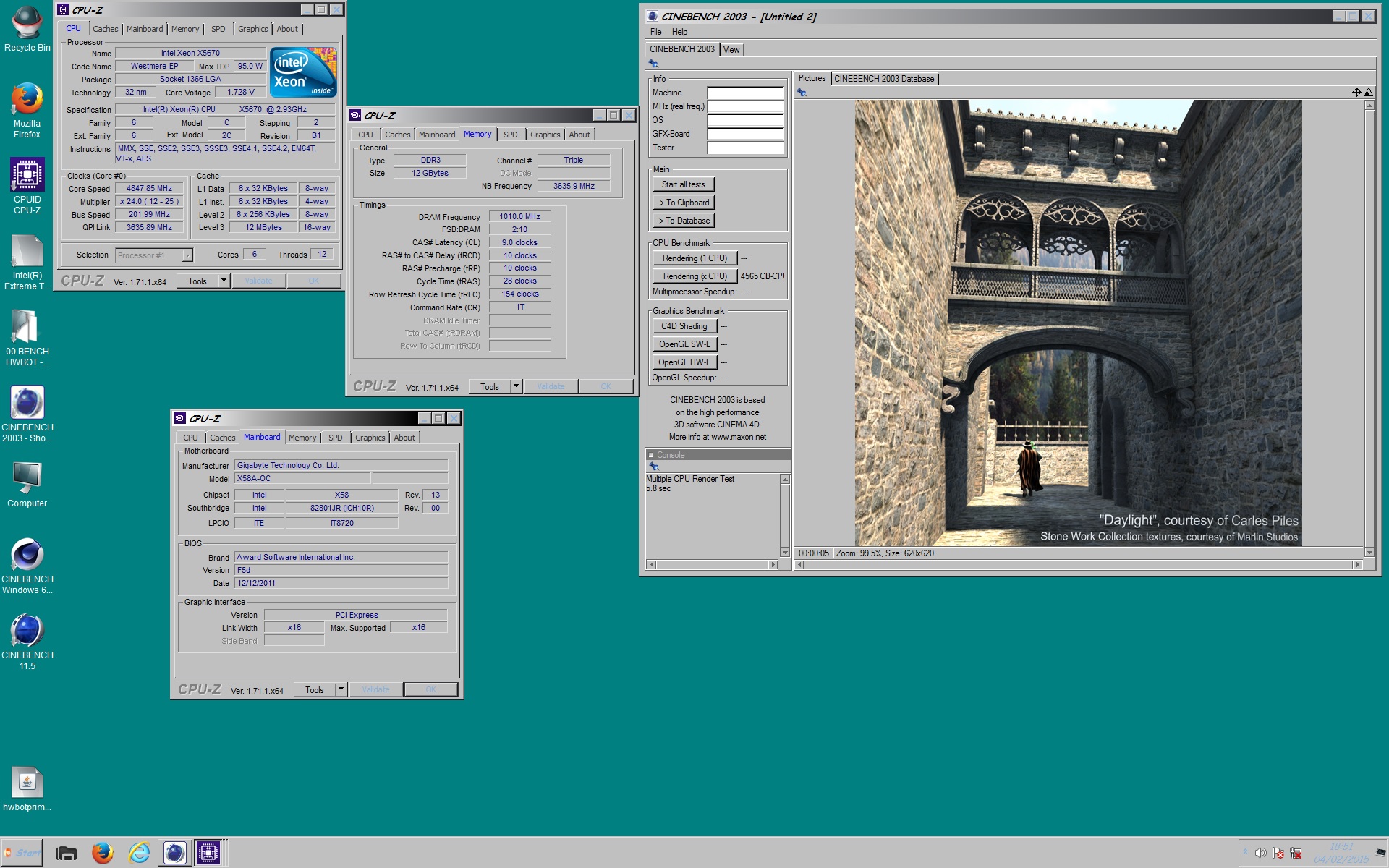Screen dimensions: 1389x868
Task: Open the Help menu in CINEBENCH
Action: pos(679,32)
